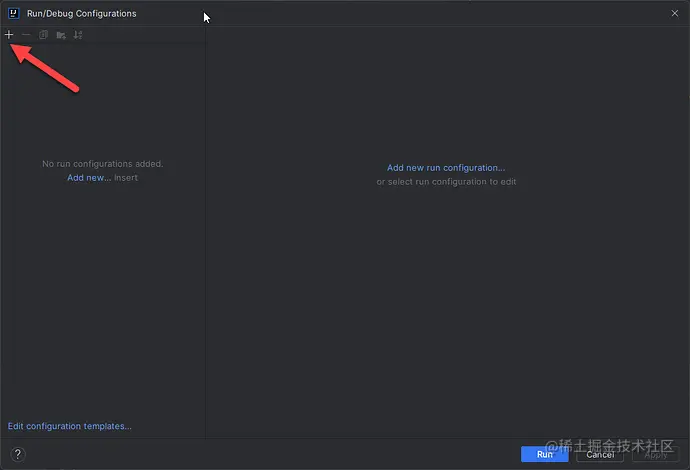The height and width of the screenshot is (470, 690).
Task: Click 'or select run configuration to edit' text
Action: point(446,182)
